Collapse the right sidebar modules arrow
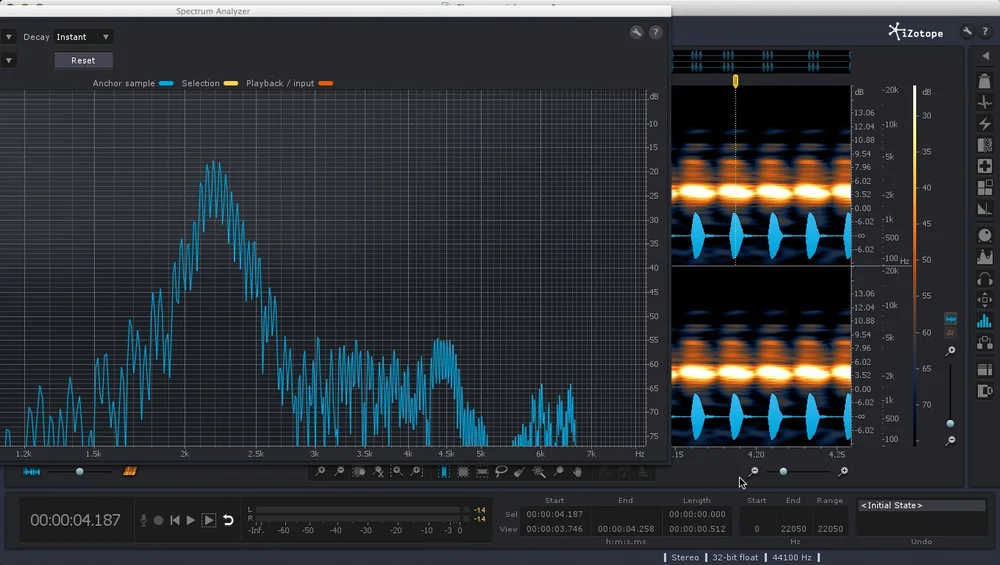 (x=985, y=56)
